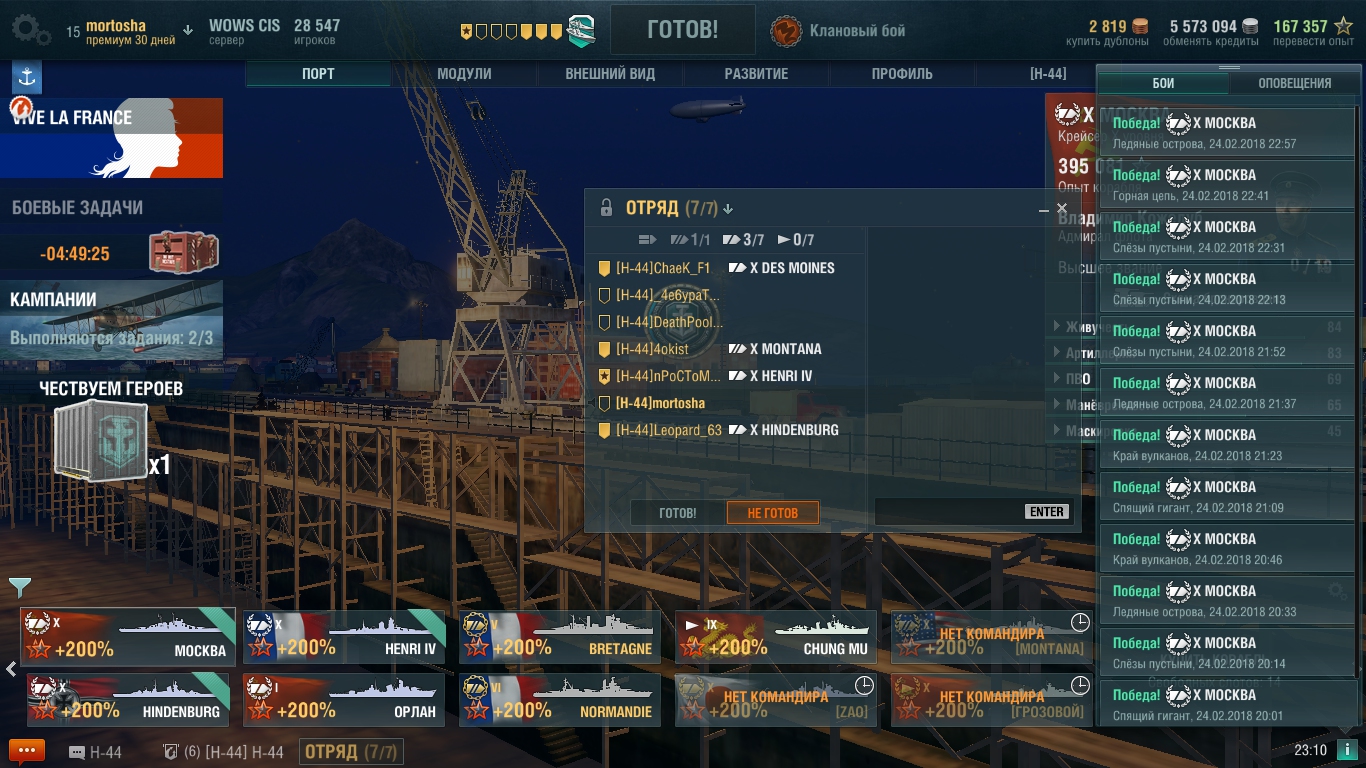
Task: Expand the ОТРЯД division dropdown arrow
Action: pos(728,209)
